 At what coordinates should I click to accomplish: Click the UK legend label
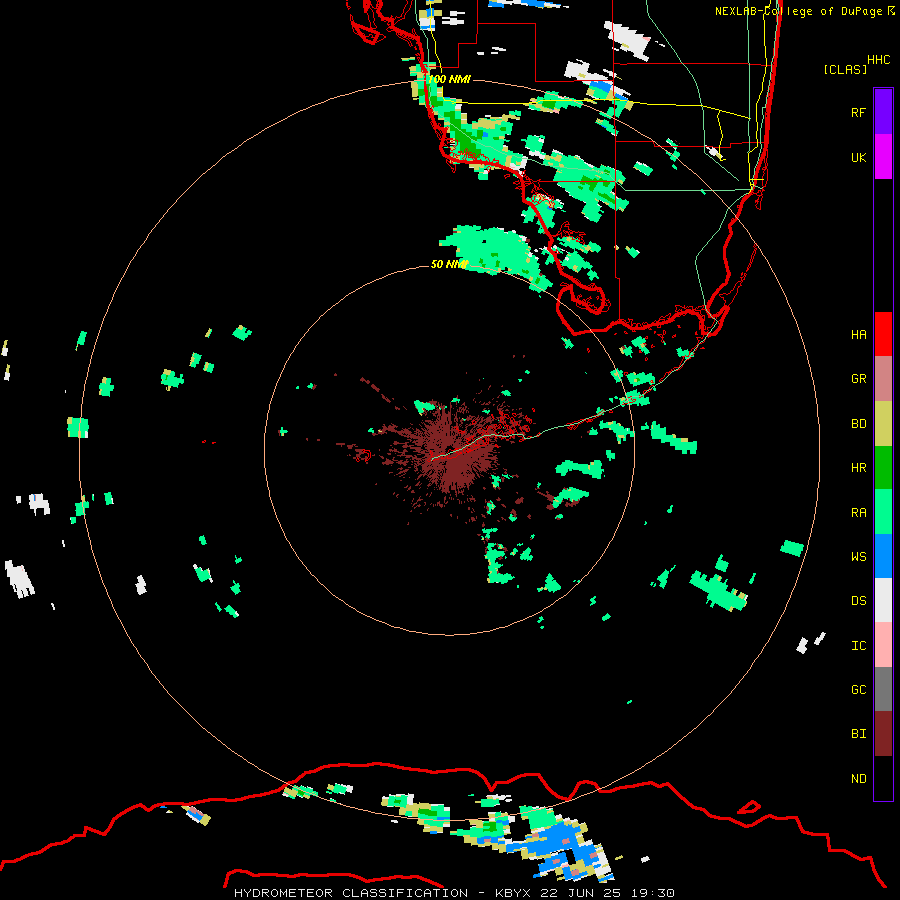pyautogui.click(x=858, y=157)
